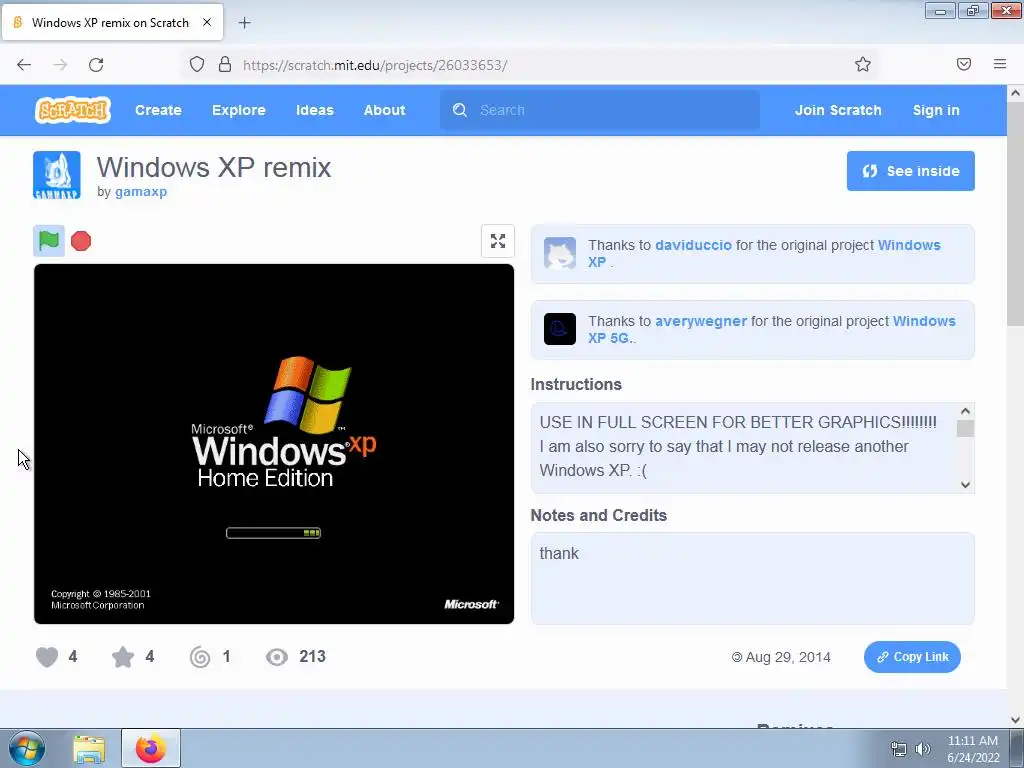Viewport: 1024px width, 768px height.
Task: Open the volume speaker tray icon
Action: (x=923, y=749)
